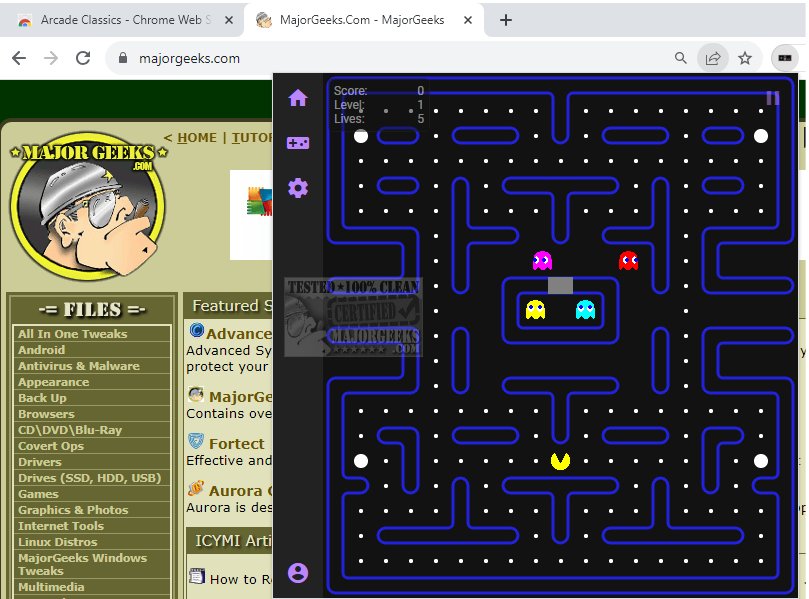Click the Pac-Man character in the maze

click(x=560, y=461)
